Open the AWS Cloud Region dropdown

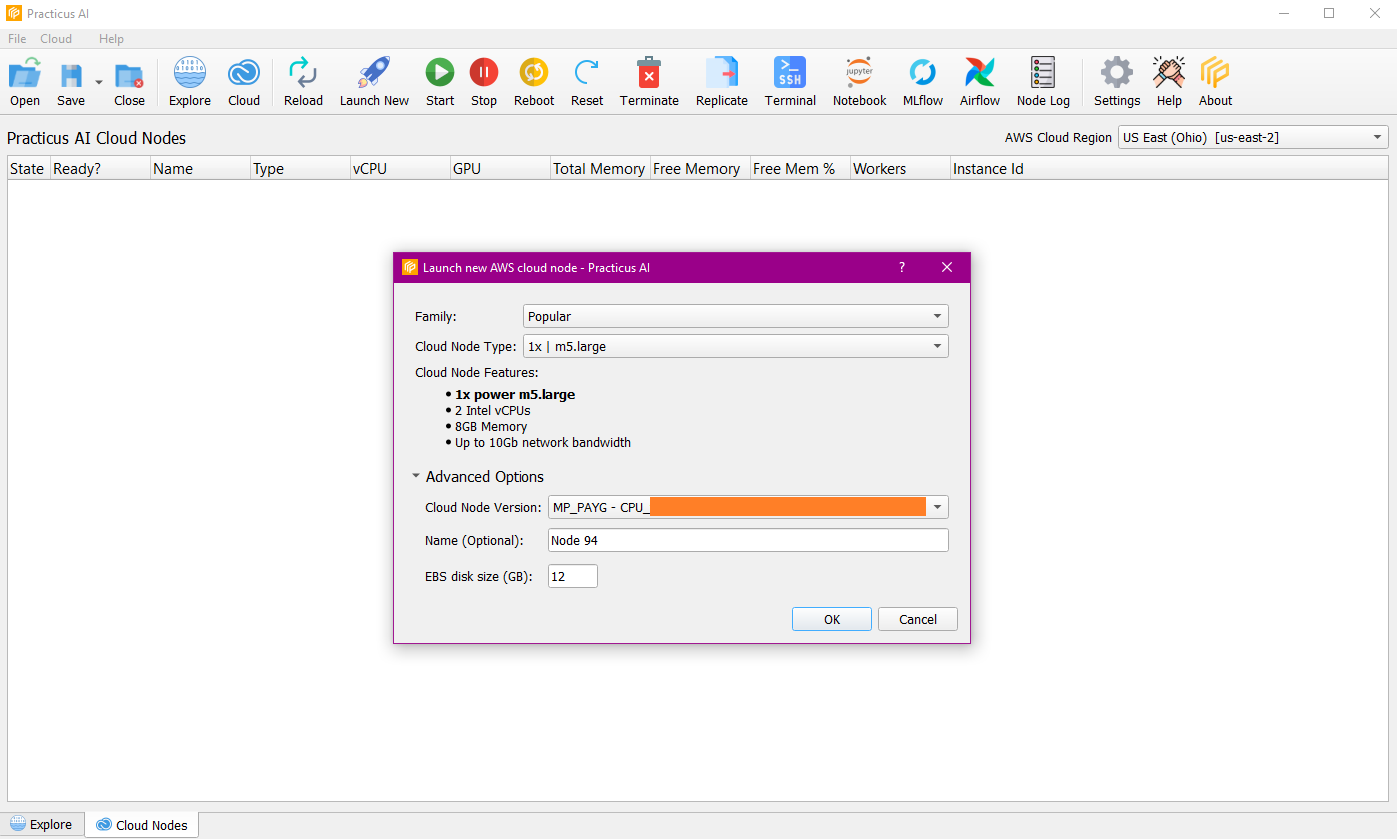coord(1252,138)
